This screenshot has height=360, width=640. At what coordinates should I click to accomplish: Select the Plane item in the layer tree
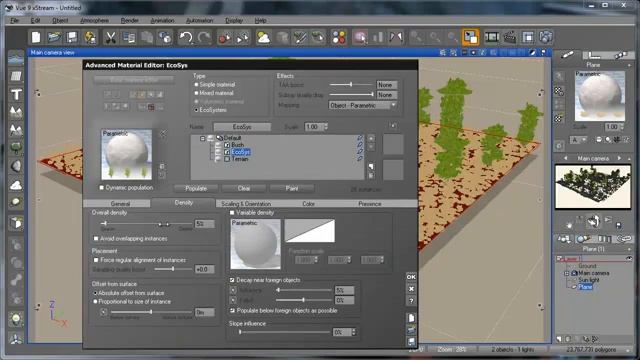click(585, 287)
